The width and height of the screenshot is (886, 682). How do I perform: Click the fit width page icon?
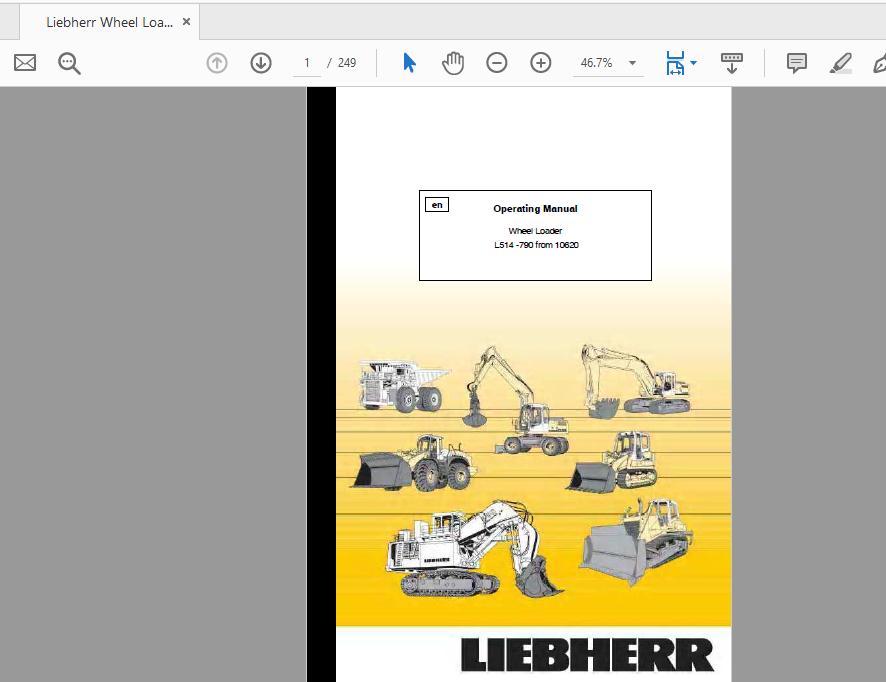point(675,63)
